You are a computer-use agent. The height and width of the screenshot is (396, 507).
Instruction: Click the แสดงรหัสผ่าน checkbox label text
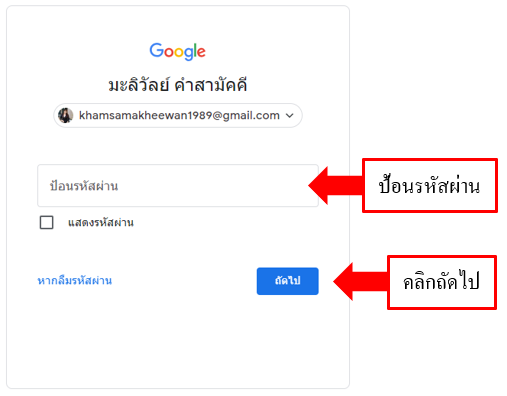coord(101,222)
